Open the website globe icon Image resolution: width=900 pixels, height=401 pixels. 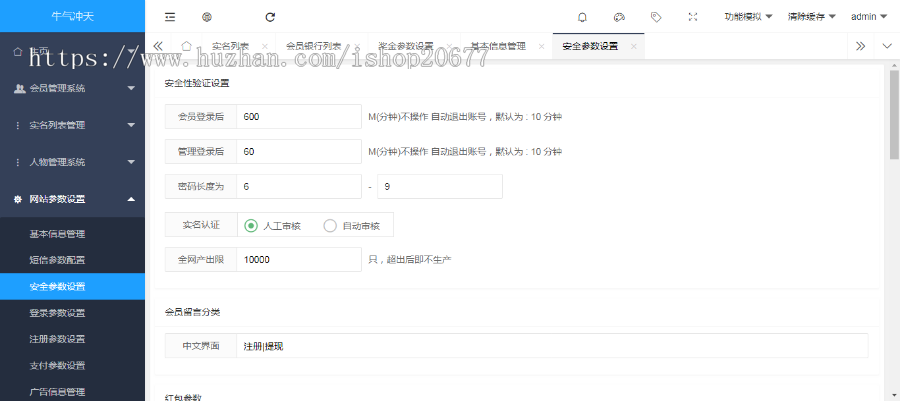pos(207,17)
